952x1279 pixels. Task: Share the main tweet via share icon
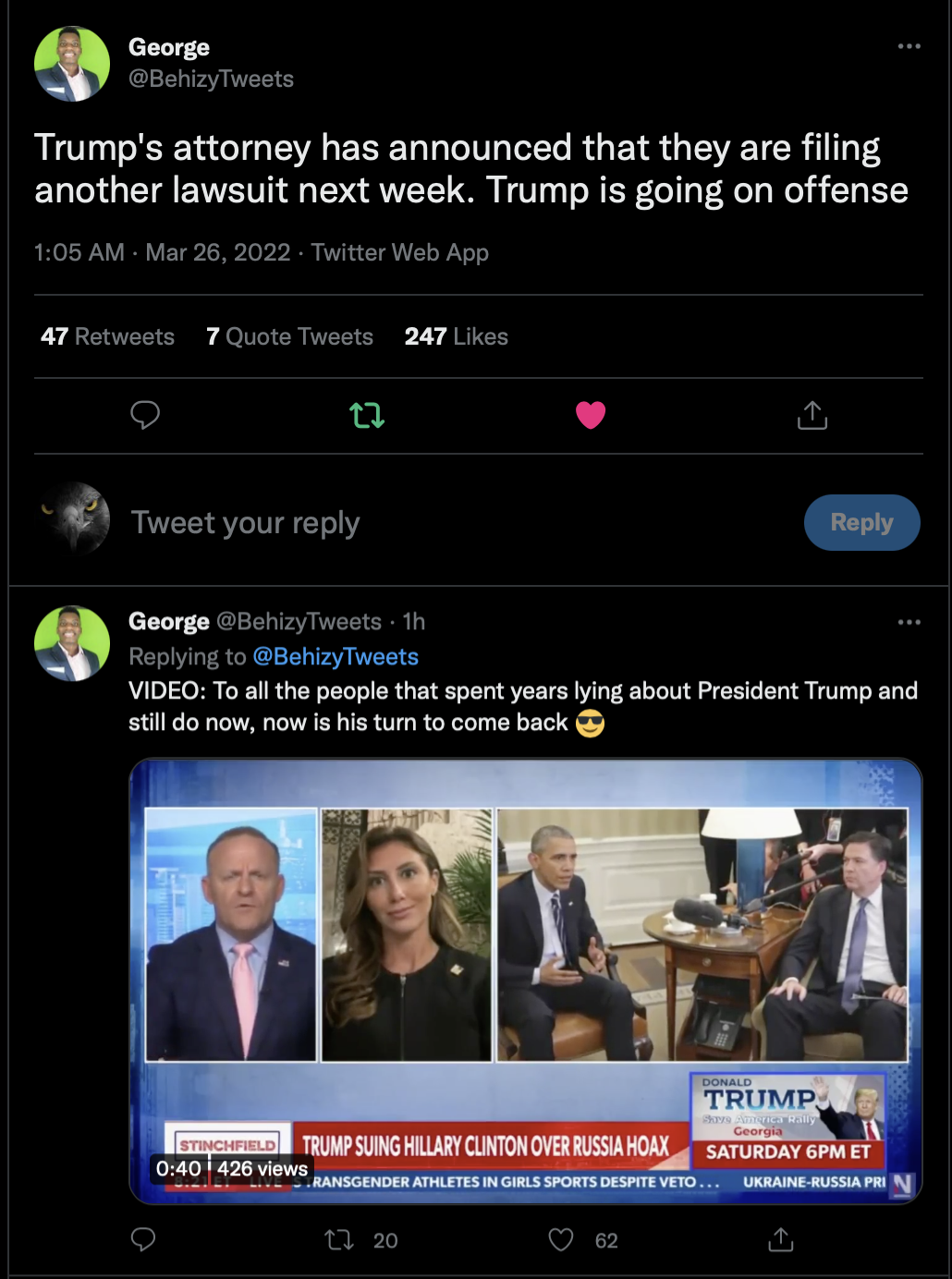[812, 415]
